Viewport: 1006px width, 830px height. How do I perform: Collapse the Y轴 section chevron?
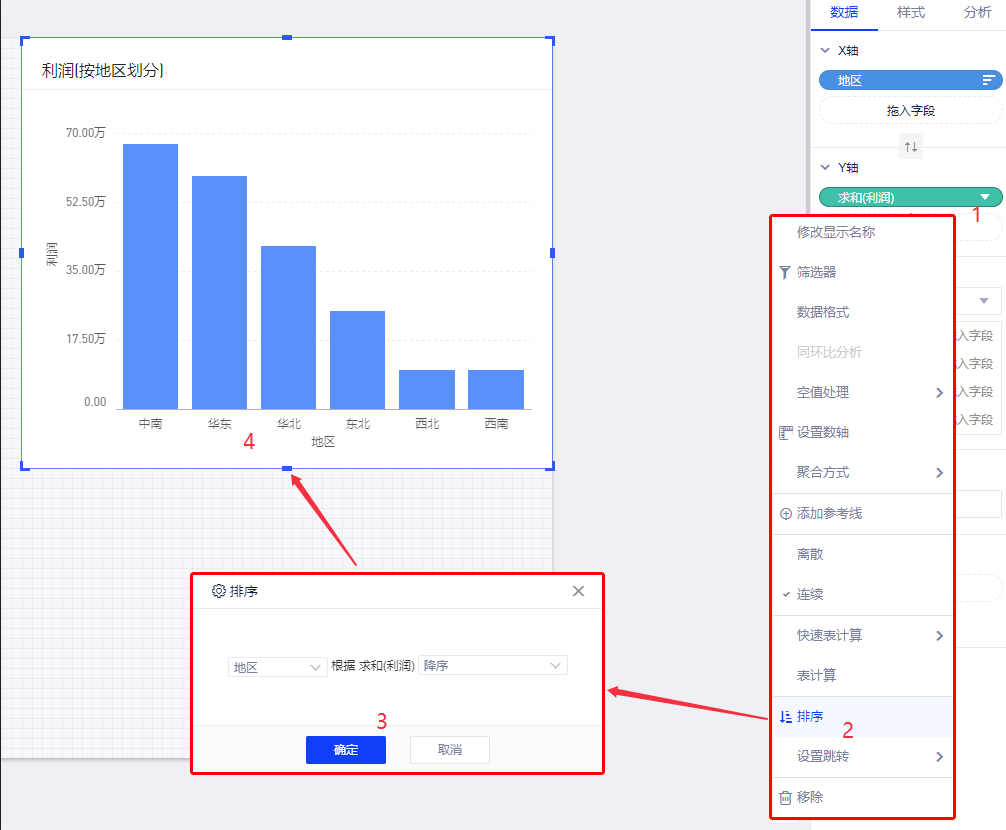pyautogui.click(x=825, y=168)
